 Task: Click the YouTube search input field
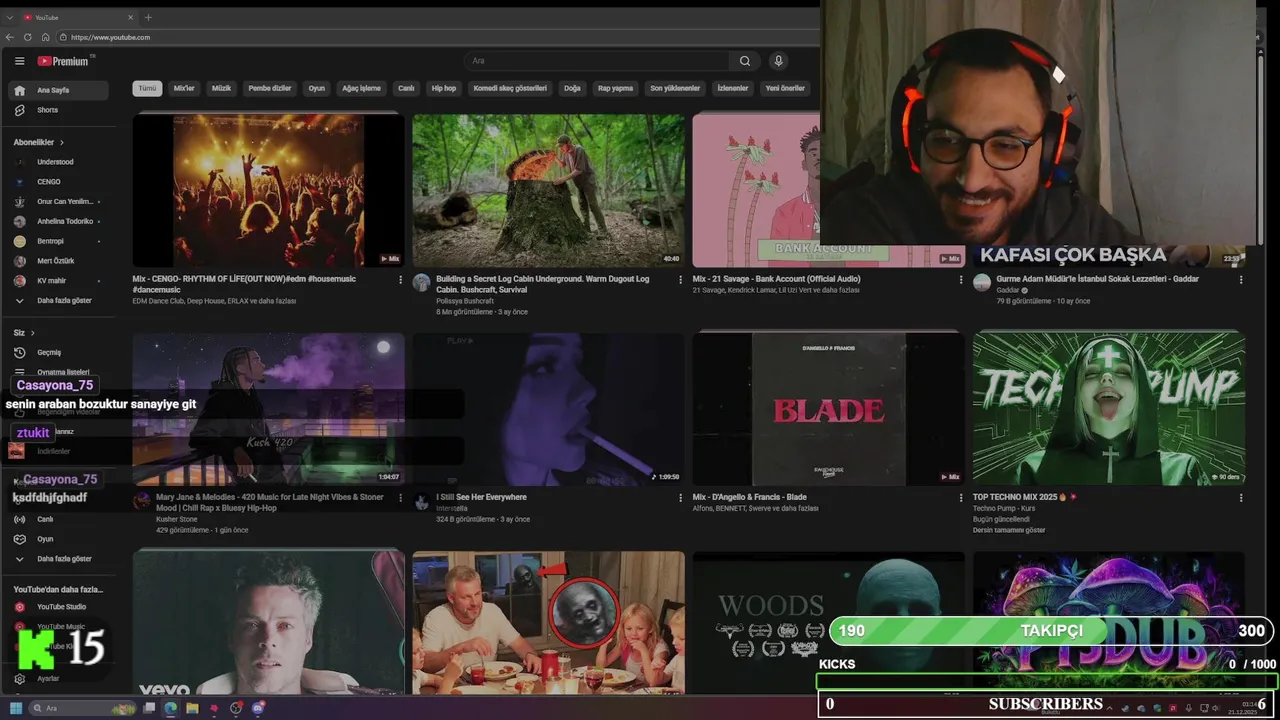pos(596,61)
